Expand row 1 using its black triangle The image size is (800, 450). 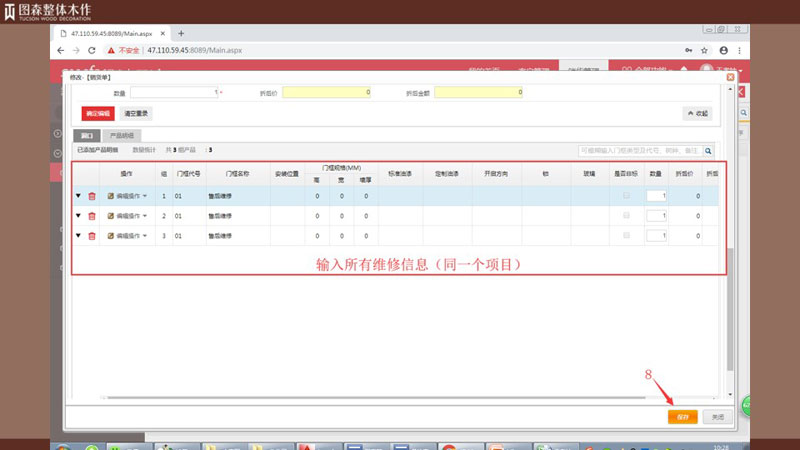(78, 196)
